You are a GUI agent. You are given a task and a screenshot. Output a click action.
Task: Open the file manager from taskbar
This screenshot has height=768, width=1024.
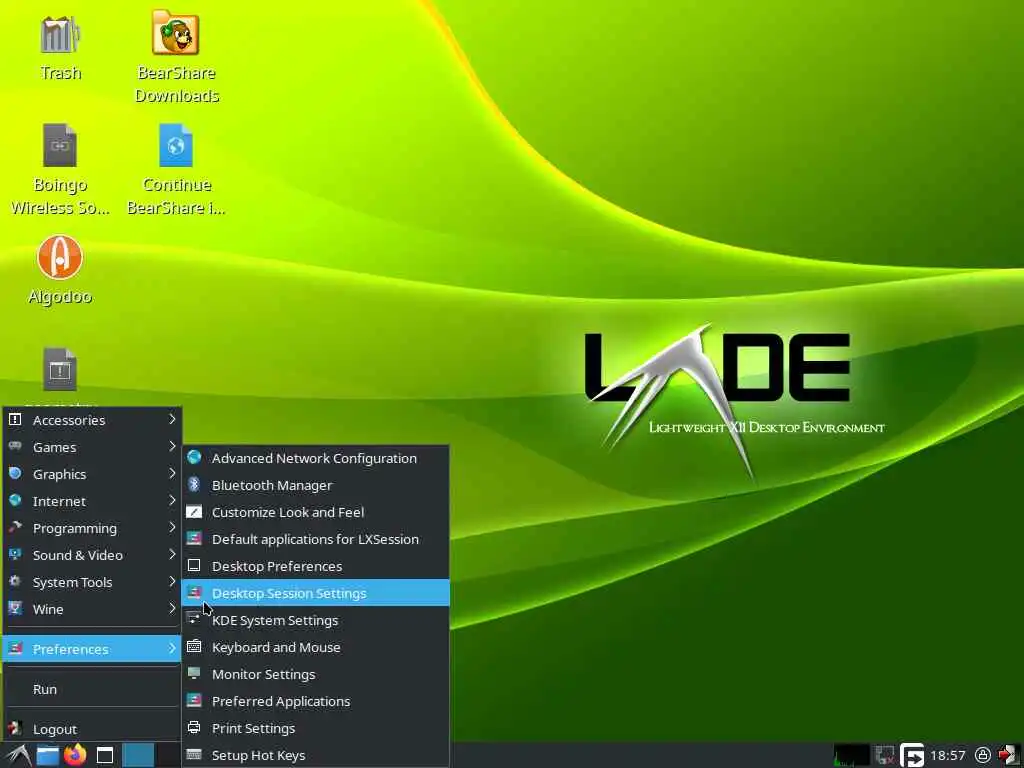pos(47,756)
